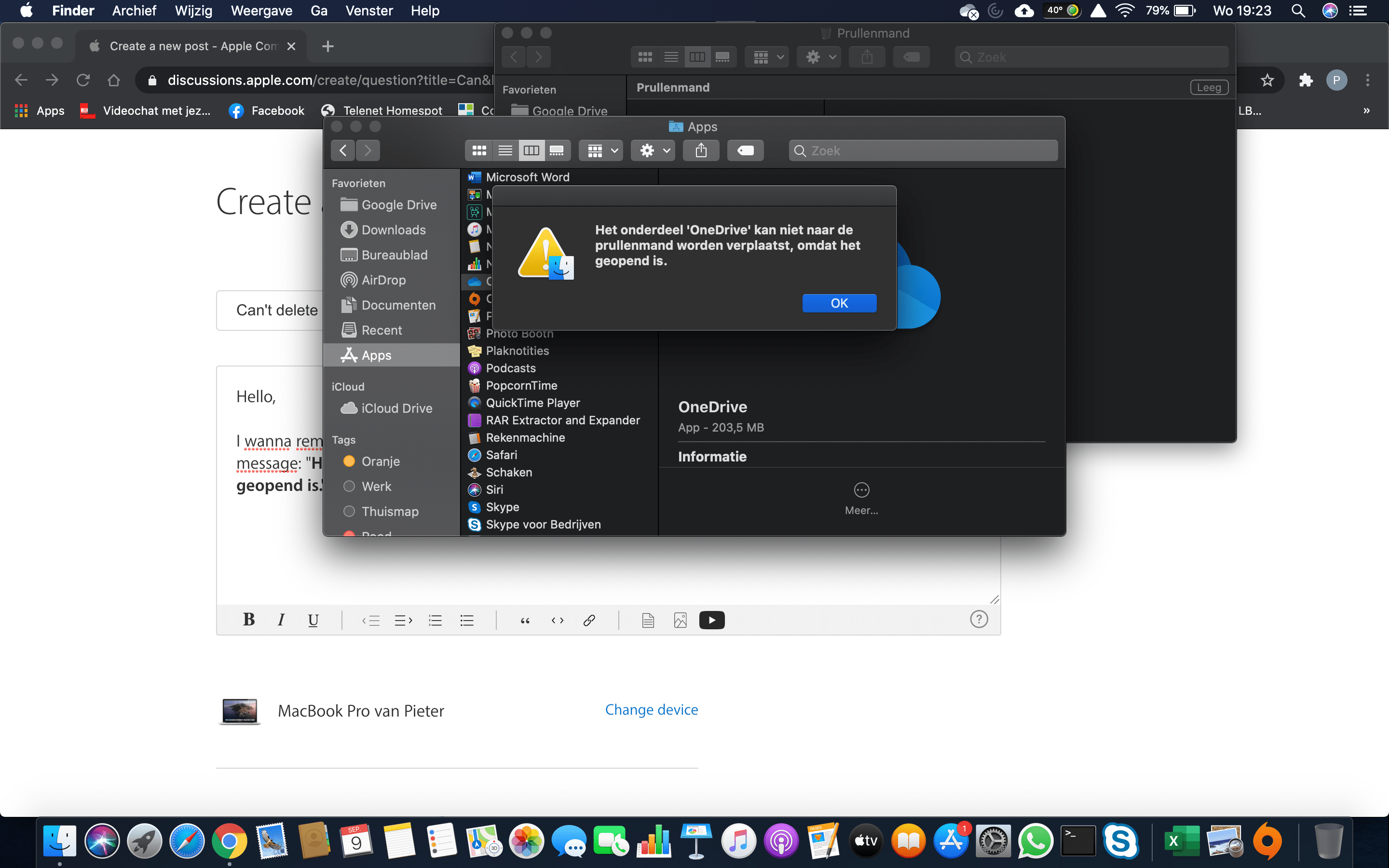Viewport: 1389px width, 868px height.
Task: Switch the Apps window to icon view
Action: coord(479,150)
